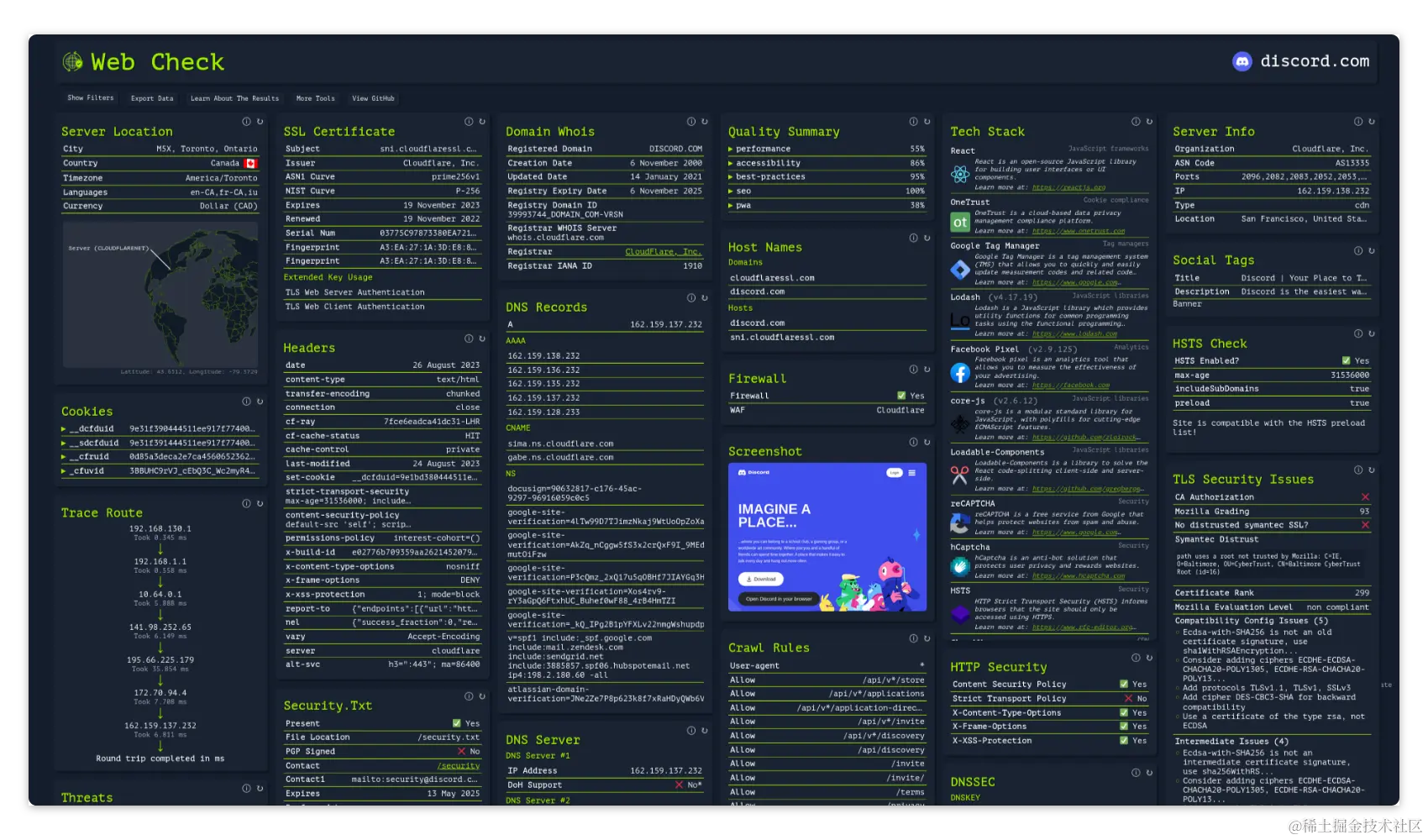This screenshot has width=1428, height=840.
Task: Click the PGP Signed 'No' cross mark
Action: [462, 751]
